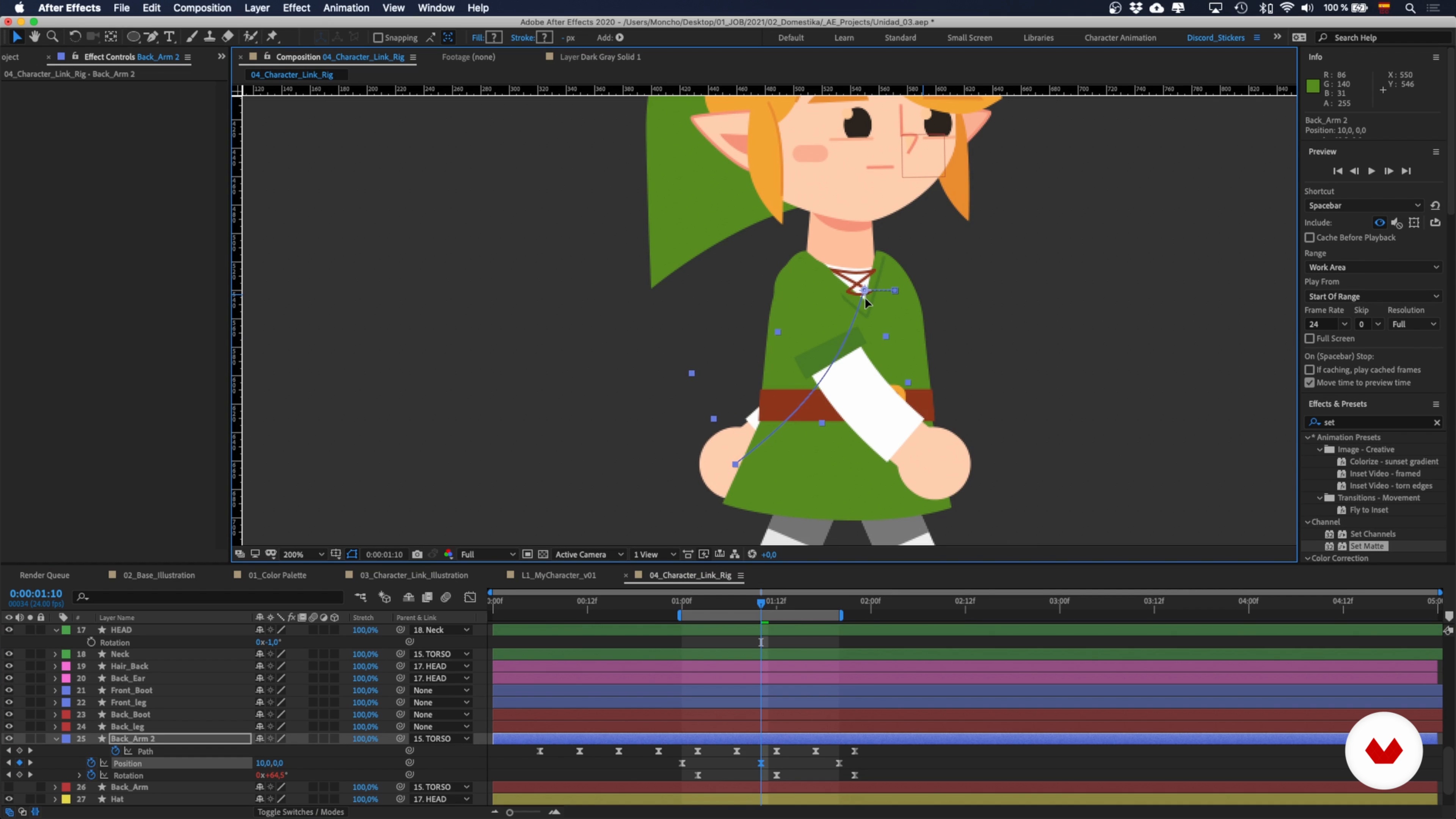Open the Layer menu

[257, 8]
